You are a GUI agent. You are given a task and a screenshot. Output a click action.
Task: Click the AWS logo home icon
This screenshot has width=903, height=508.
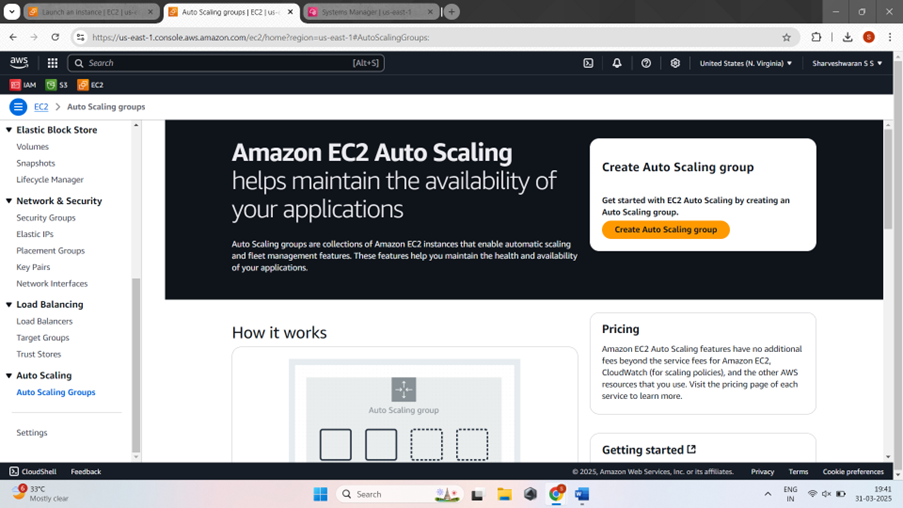point(19,62)
